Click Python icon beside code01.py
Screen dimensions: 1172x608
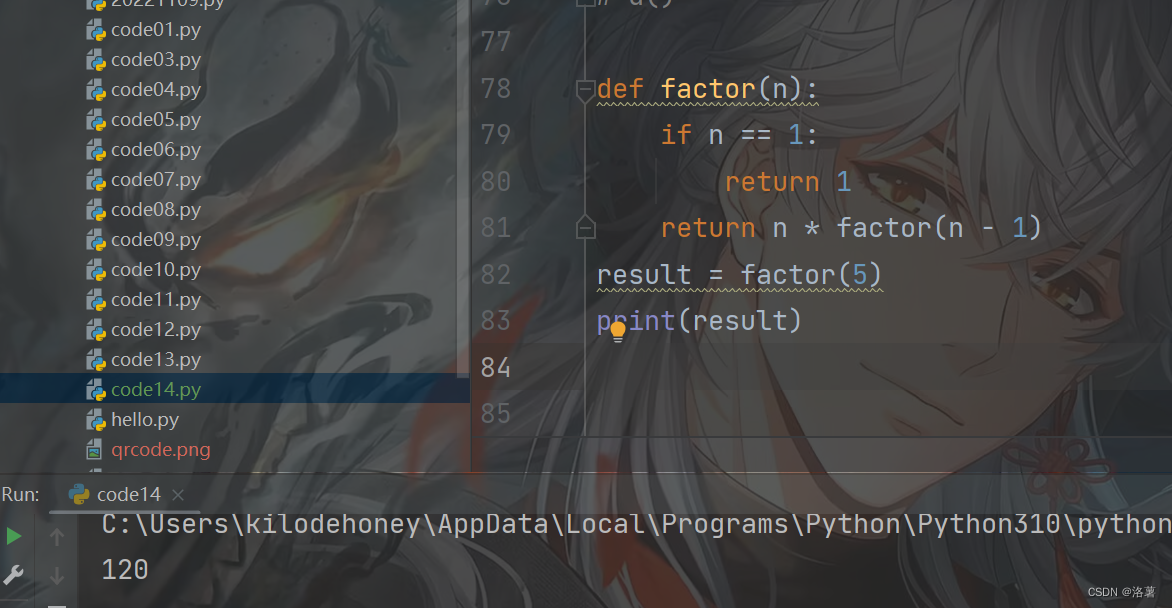click(96, 30)
